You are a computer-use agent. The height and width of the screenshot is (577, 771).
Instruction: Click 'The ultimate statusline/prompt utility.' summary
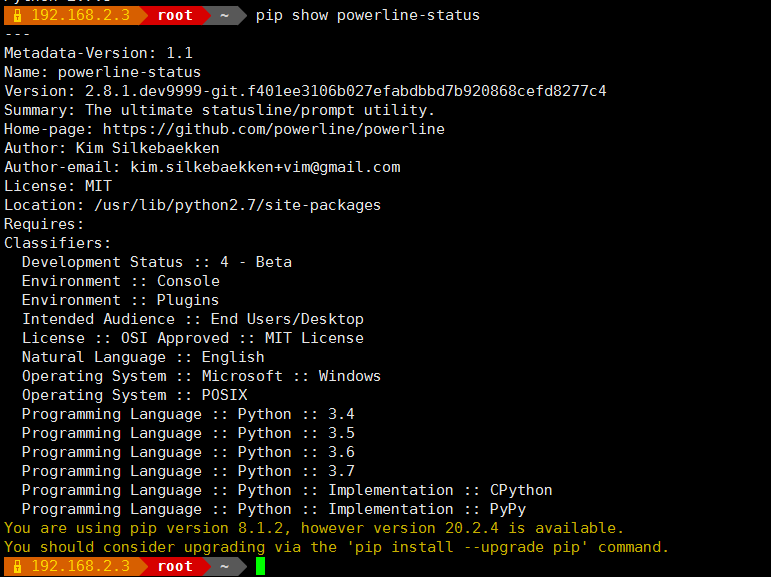[x=260, y=110]
